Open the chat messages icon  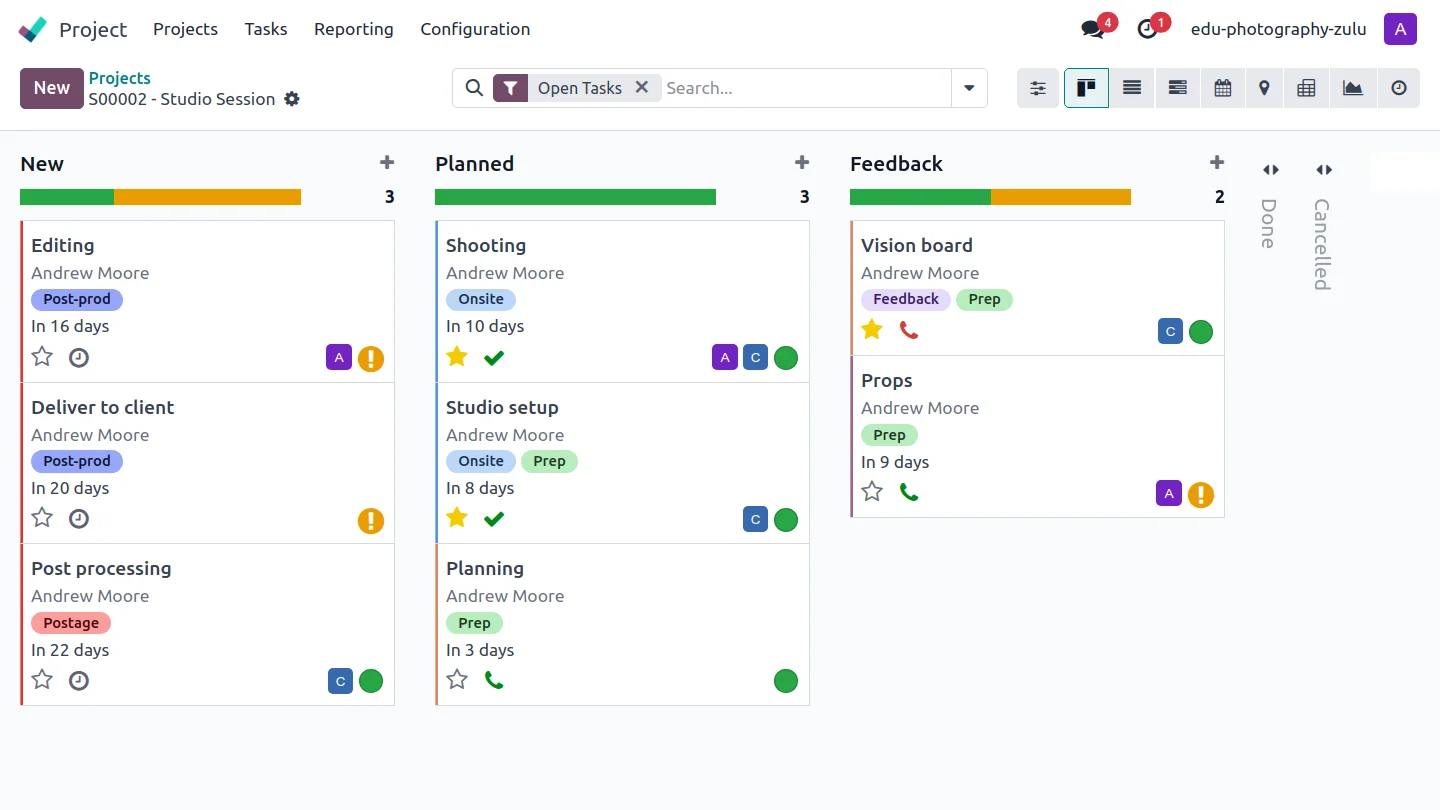[x=1093, y=29]
